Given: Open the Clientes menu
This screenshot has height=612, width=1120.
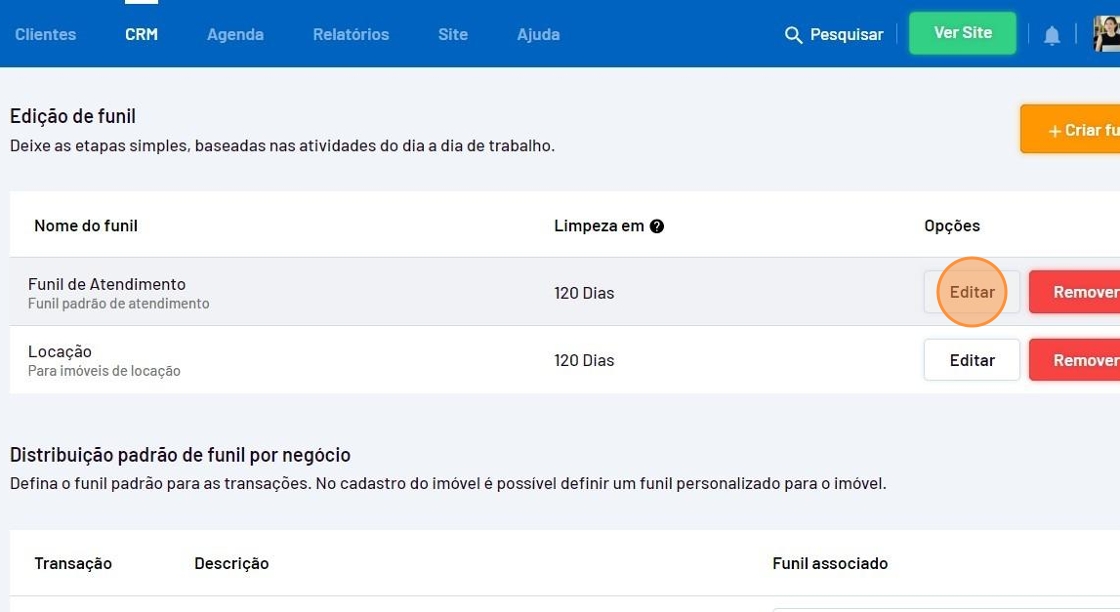Looking at the screenshot, I should coord(45,34).
